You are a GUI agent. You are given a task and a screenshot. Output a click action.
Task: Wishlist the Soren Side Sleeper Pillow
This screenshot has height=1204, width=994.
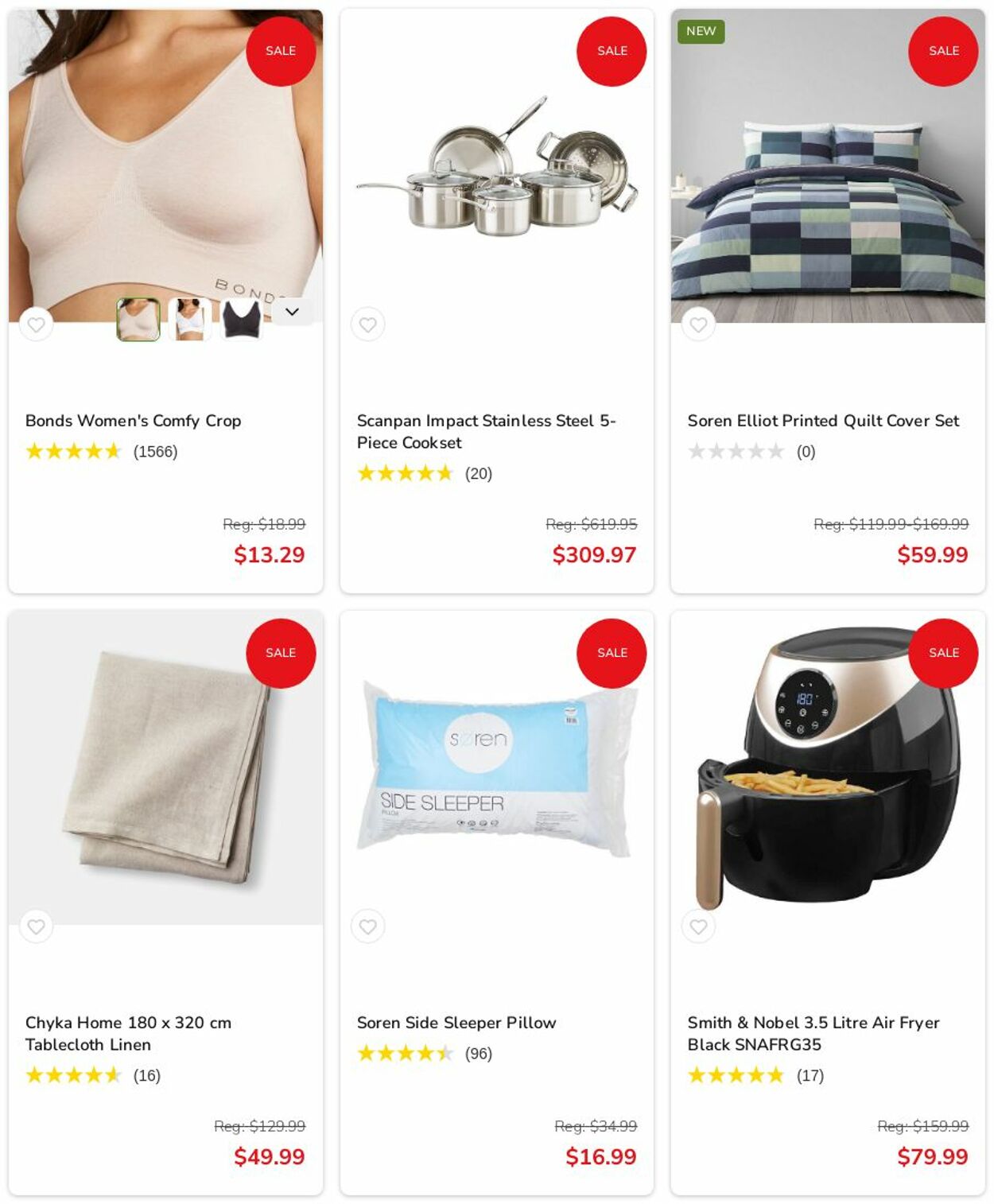click(367, 926)
